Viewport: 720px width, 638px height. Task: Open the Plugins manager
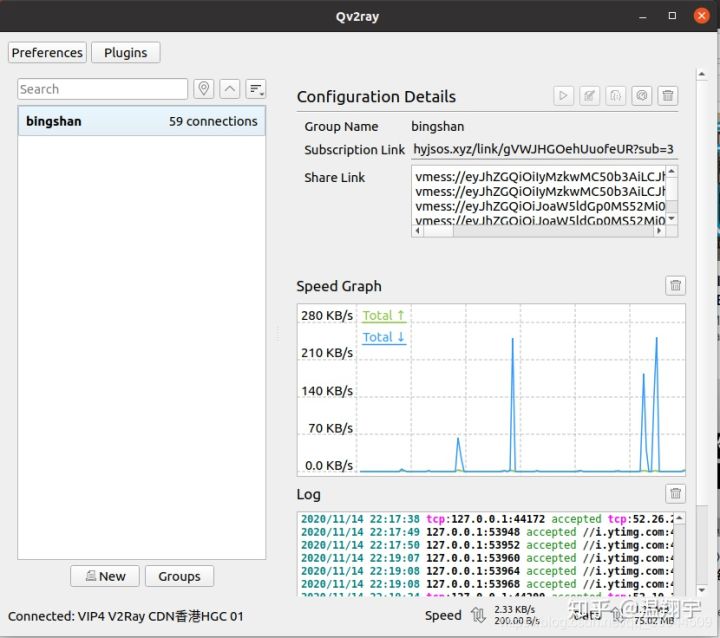coord(125,52)
